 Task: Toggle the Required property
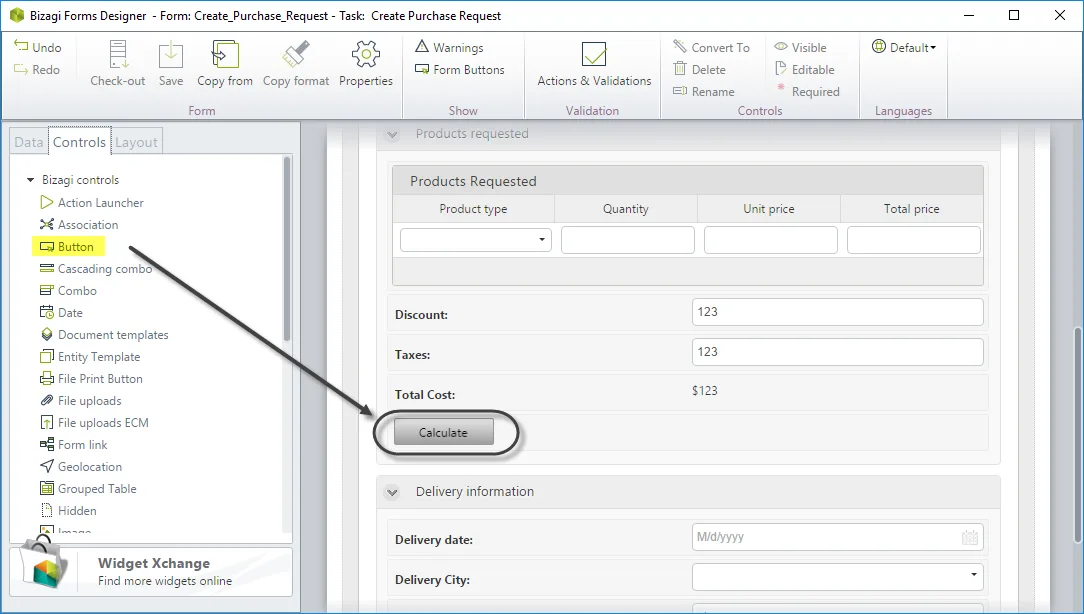pyautogui.click(x=807, y=91)
